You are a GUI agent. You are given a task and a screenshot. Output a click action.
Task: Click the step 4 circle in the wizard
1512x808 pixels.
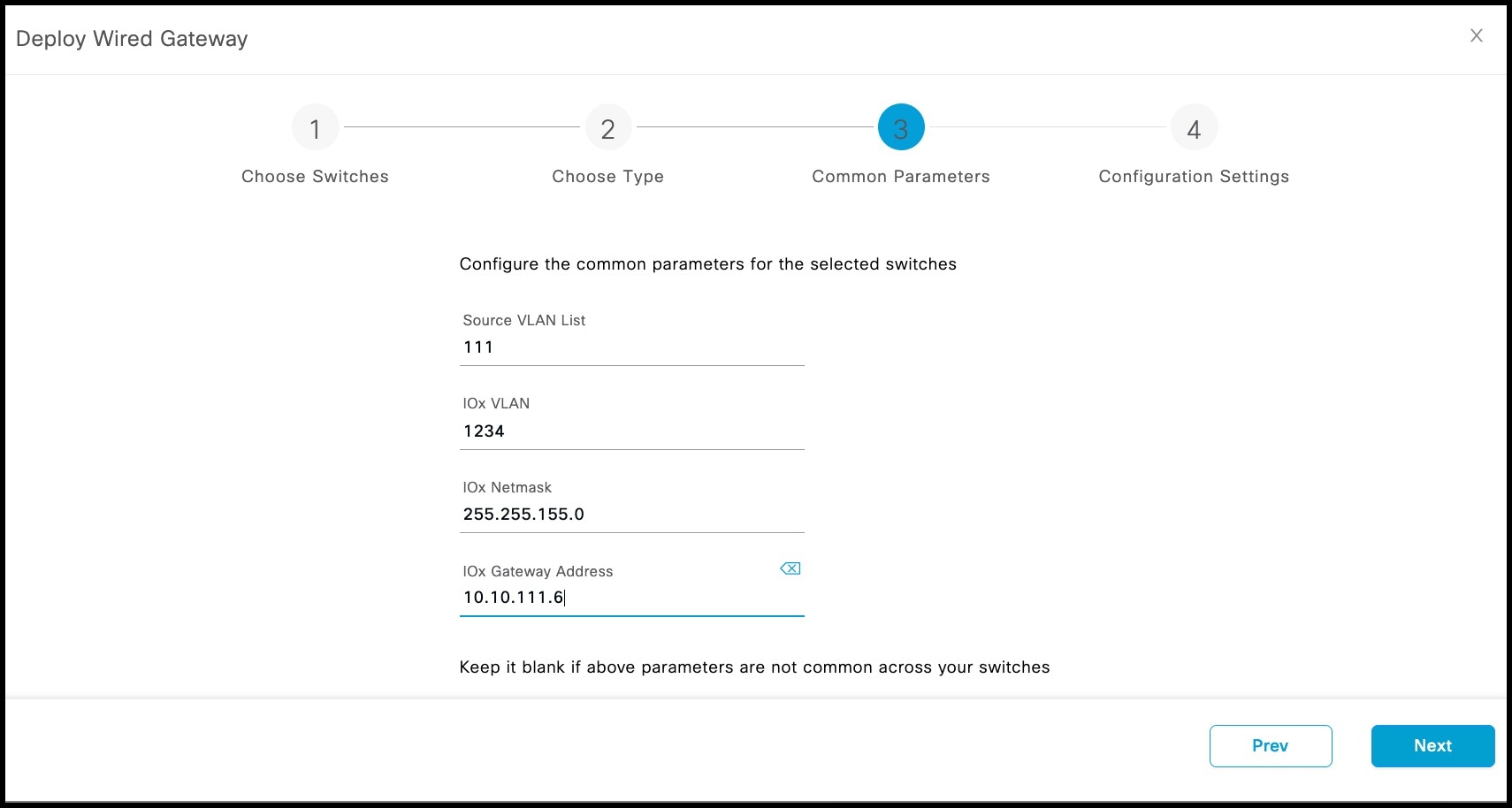pos(1194,126)
